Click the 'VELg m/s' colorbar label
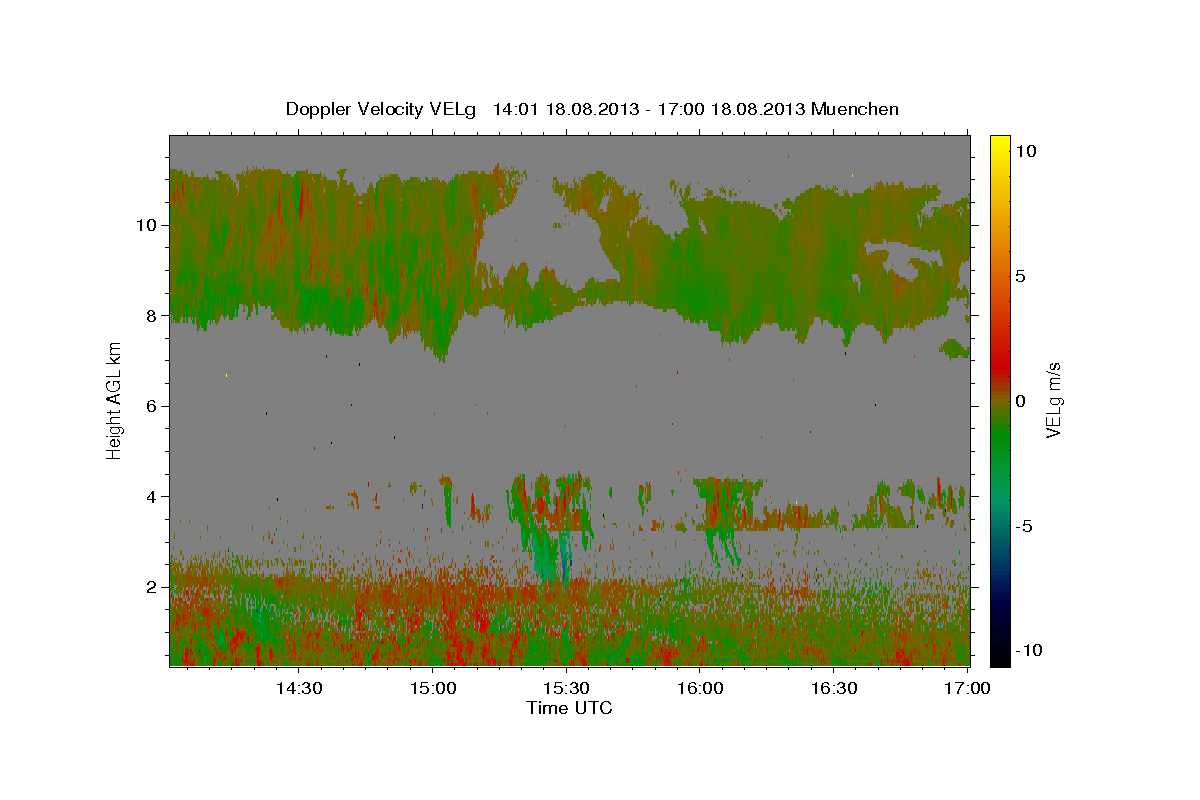Viewport: 1200px width, 800px height. tap(1052, 399)
